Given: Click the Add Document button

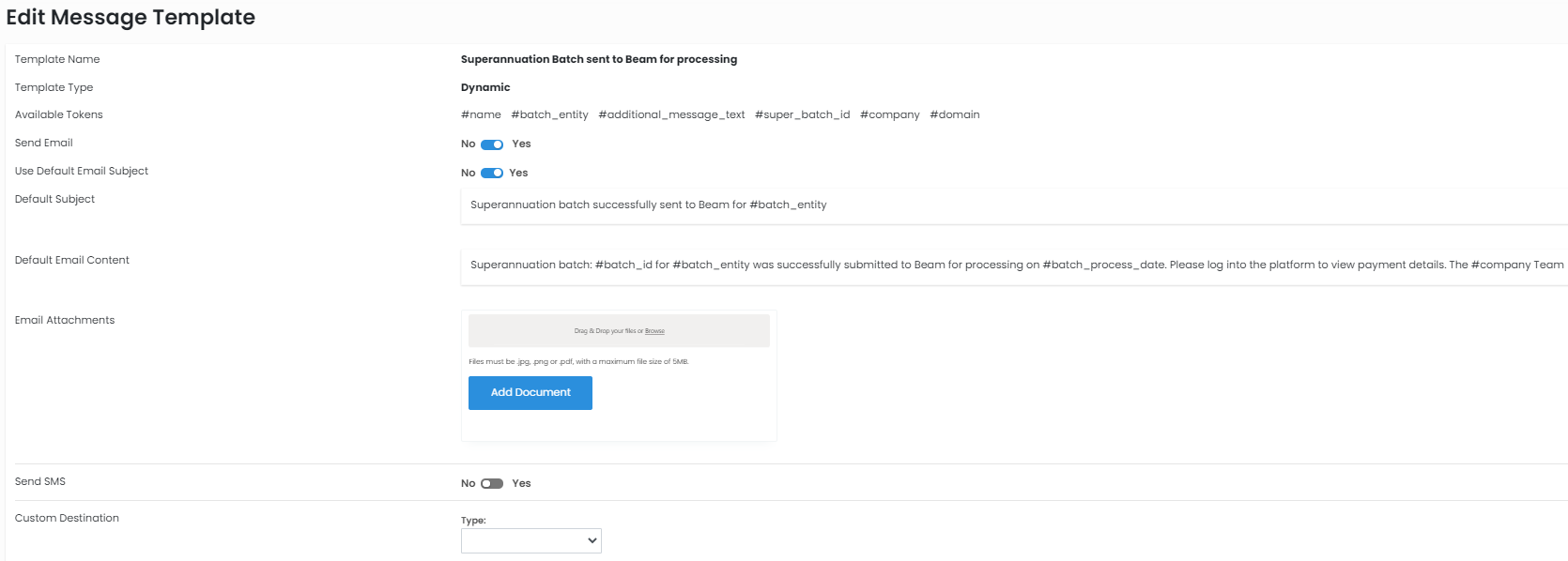Looking at the screenshot, I should click(x=530, y=393).
